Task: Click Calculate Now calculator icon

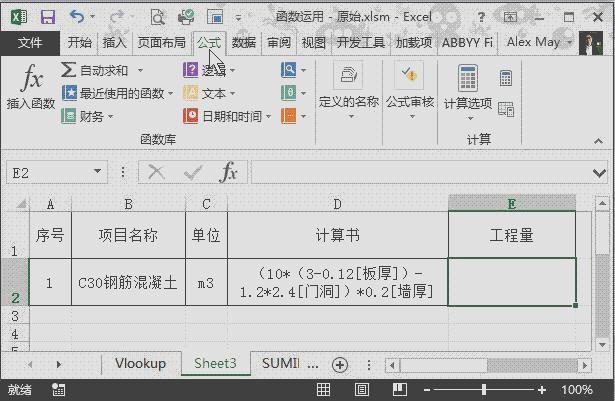Action: pos(506,78)
